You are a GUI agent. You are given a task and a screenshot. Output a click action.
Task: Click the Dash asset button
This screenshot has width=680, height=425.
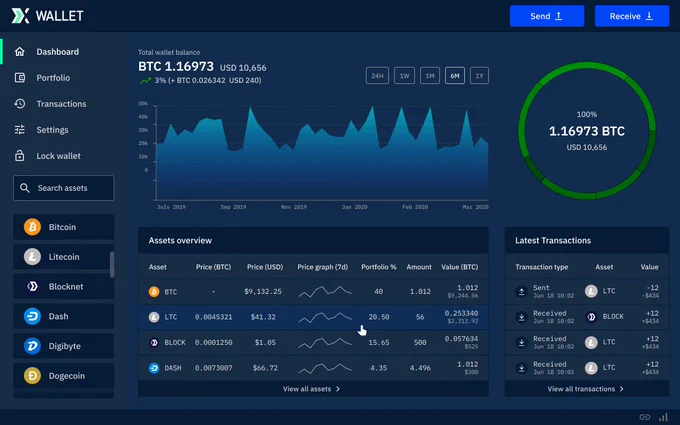pos(64,316)
